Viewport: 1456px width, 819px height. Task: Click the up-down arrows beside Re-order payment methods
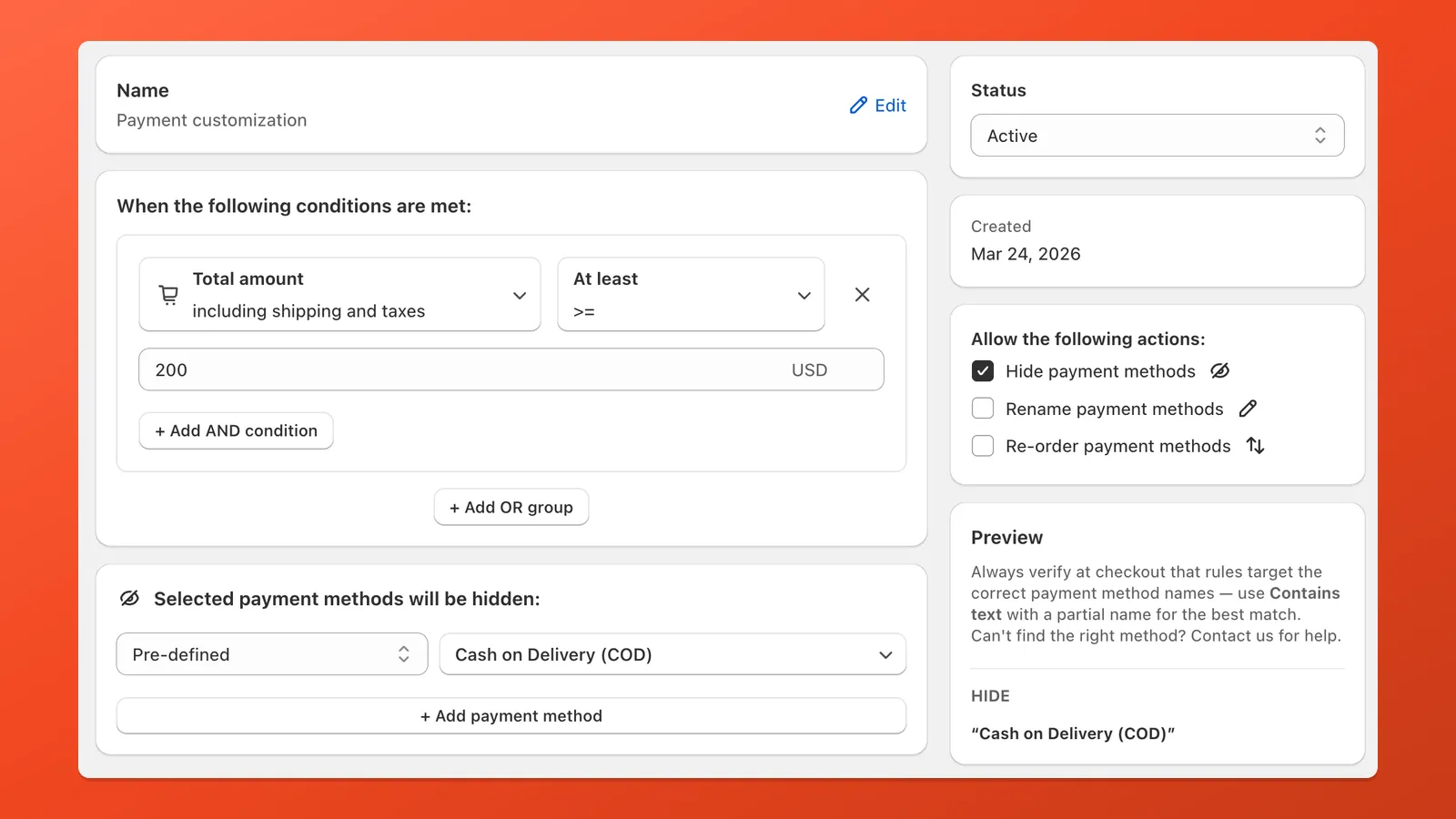tap(1256, 446)
